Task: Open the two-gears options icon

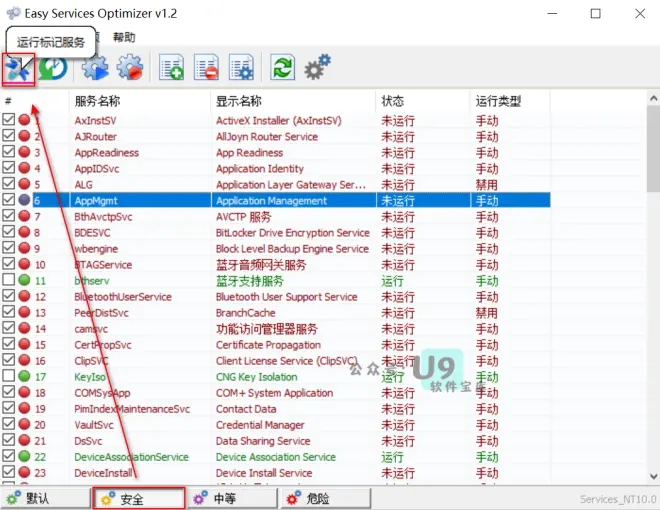Action: tap(318, 66)
